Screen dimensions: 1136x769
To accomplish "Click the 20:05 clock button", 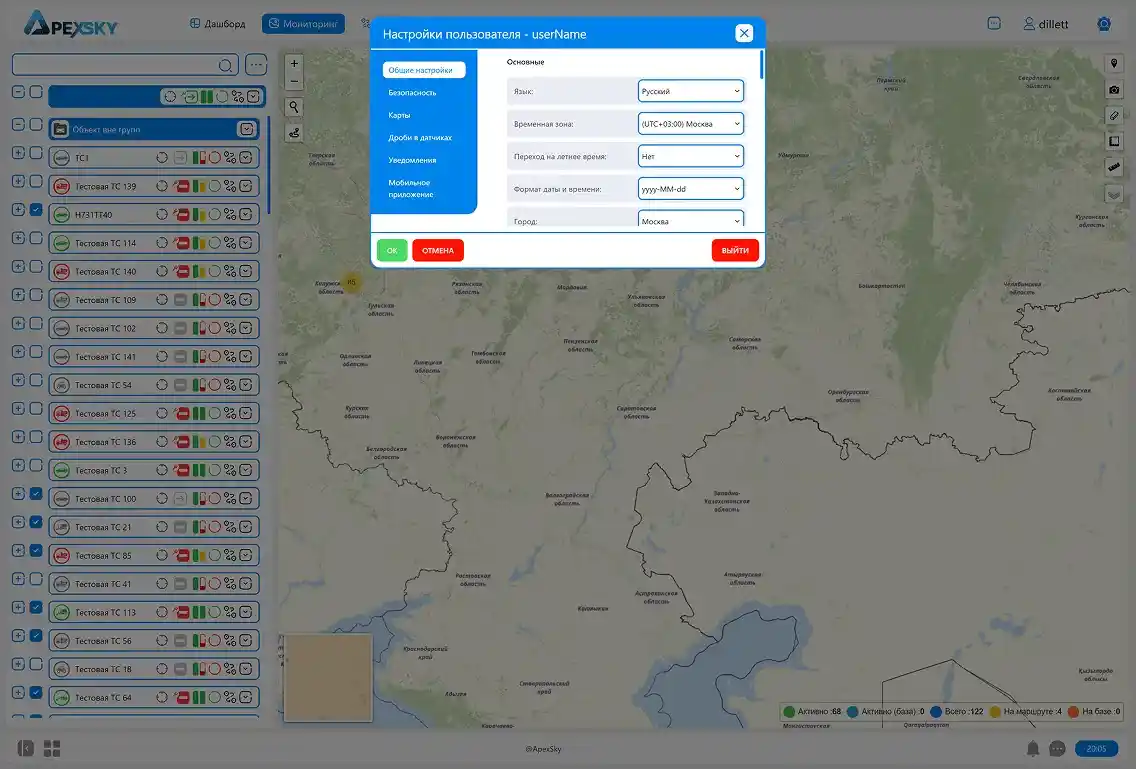I will coord(1096,749).
